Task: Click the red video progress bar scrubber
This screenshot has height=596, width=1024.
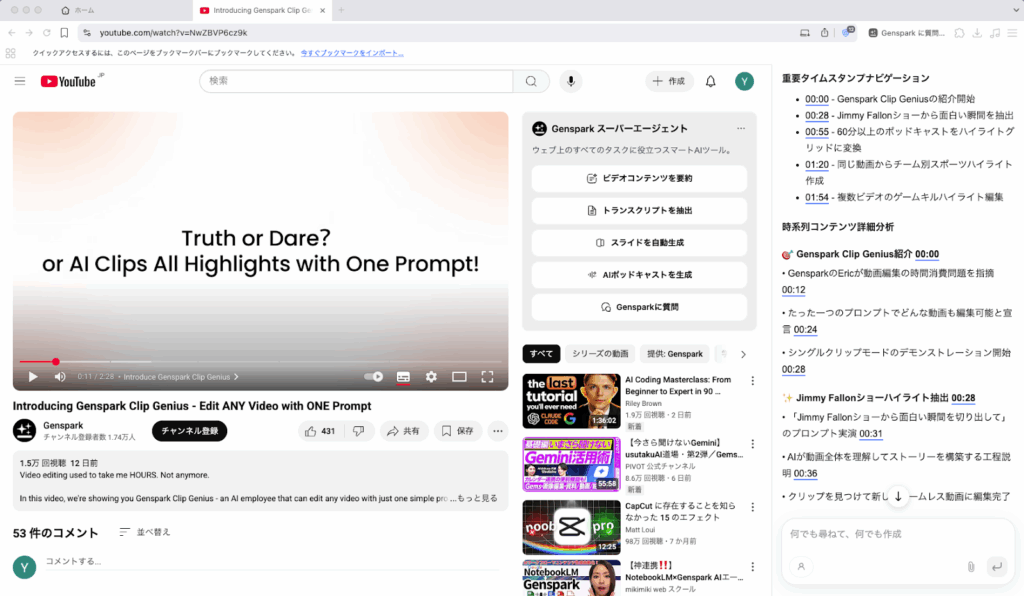Action: coord(56,362)
